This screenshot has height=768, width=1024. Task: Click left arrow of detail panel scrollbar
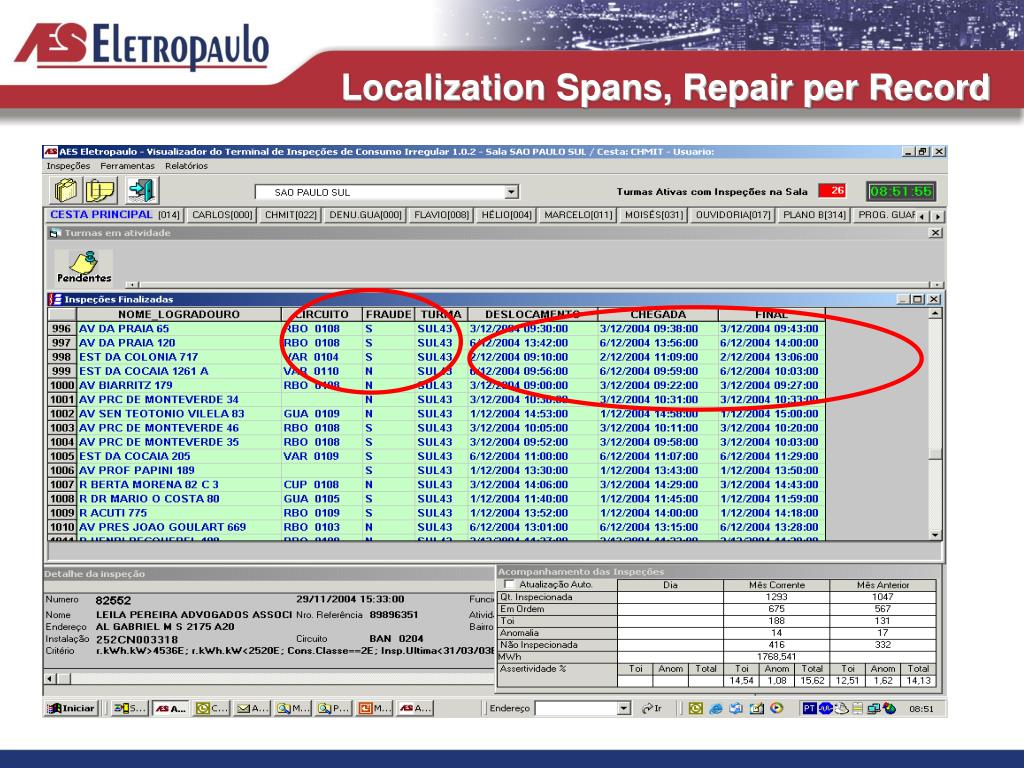point(50,679)
